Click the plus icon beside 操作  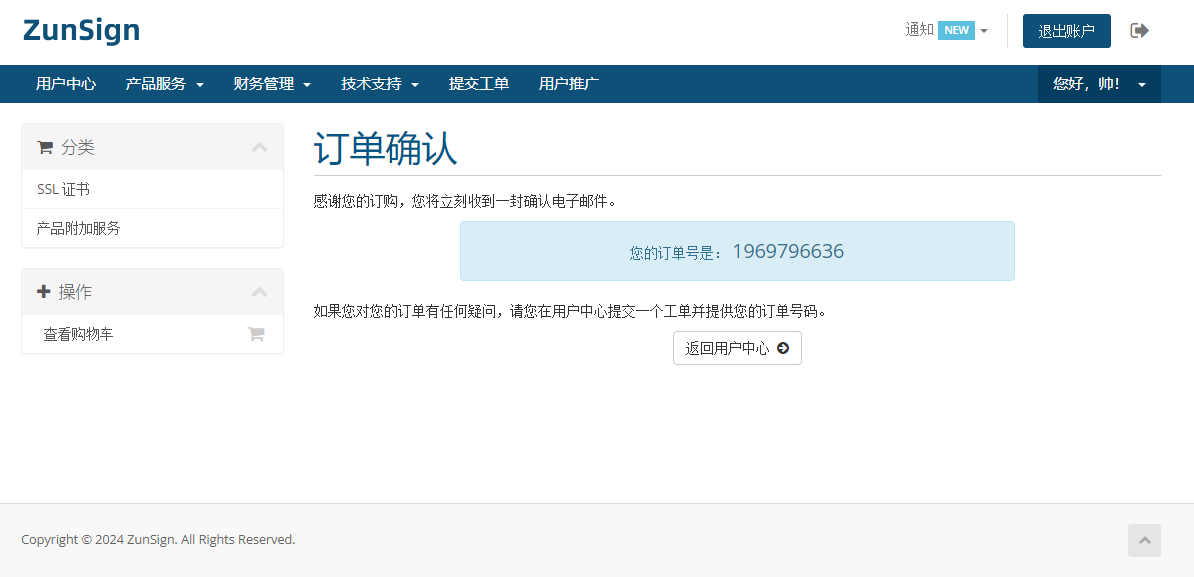tap(43, 292)
